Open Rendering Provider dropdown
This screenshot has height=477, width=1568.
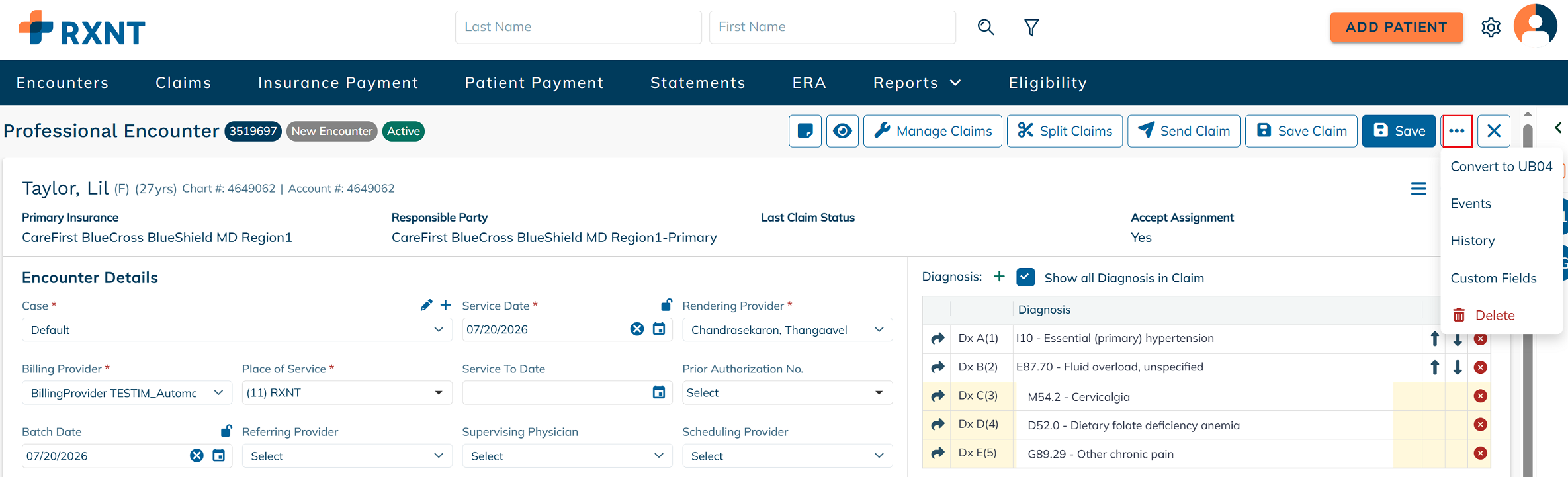[x=787, y=329]
